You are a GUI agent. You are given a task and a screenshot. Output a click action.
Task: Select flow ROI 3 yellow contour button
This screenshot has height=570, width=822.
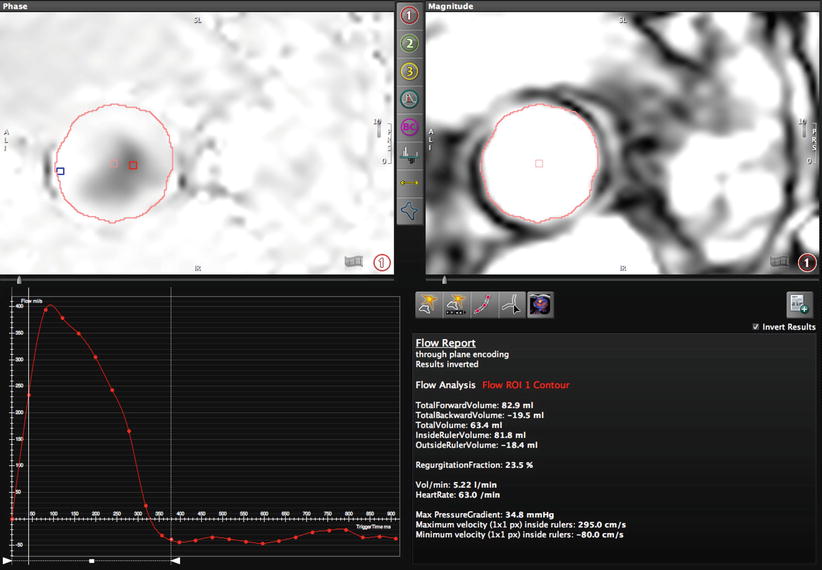coord(409,71)
